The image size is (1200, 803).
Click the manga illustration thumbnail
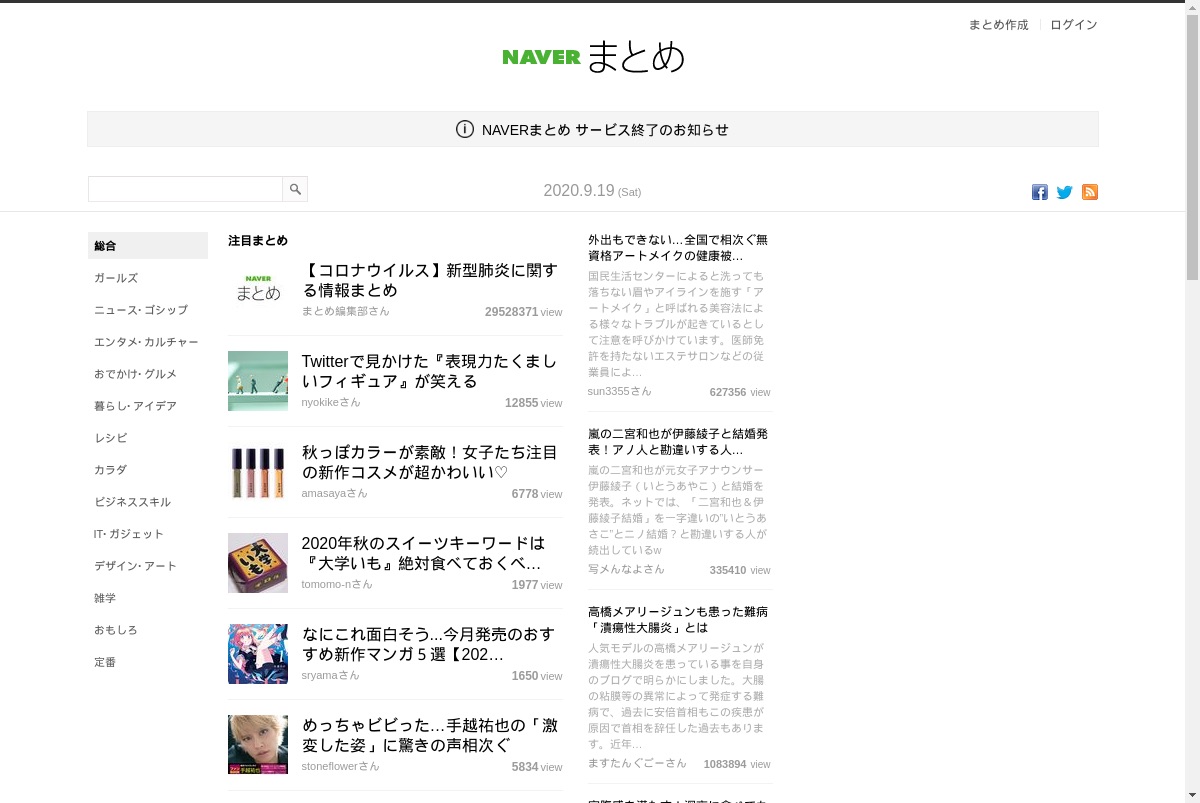coord(258,654)
